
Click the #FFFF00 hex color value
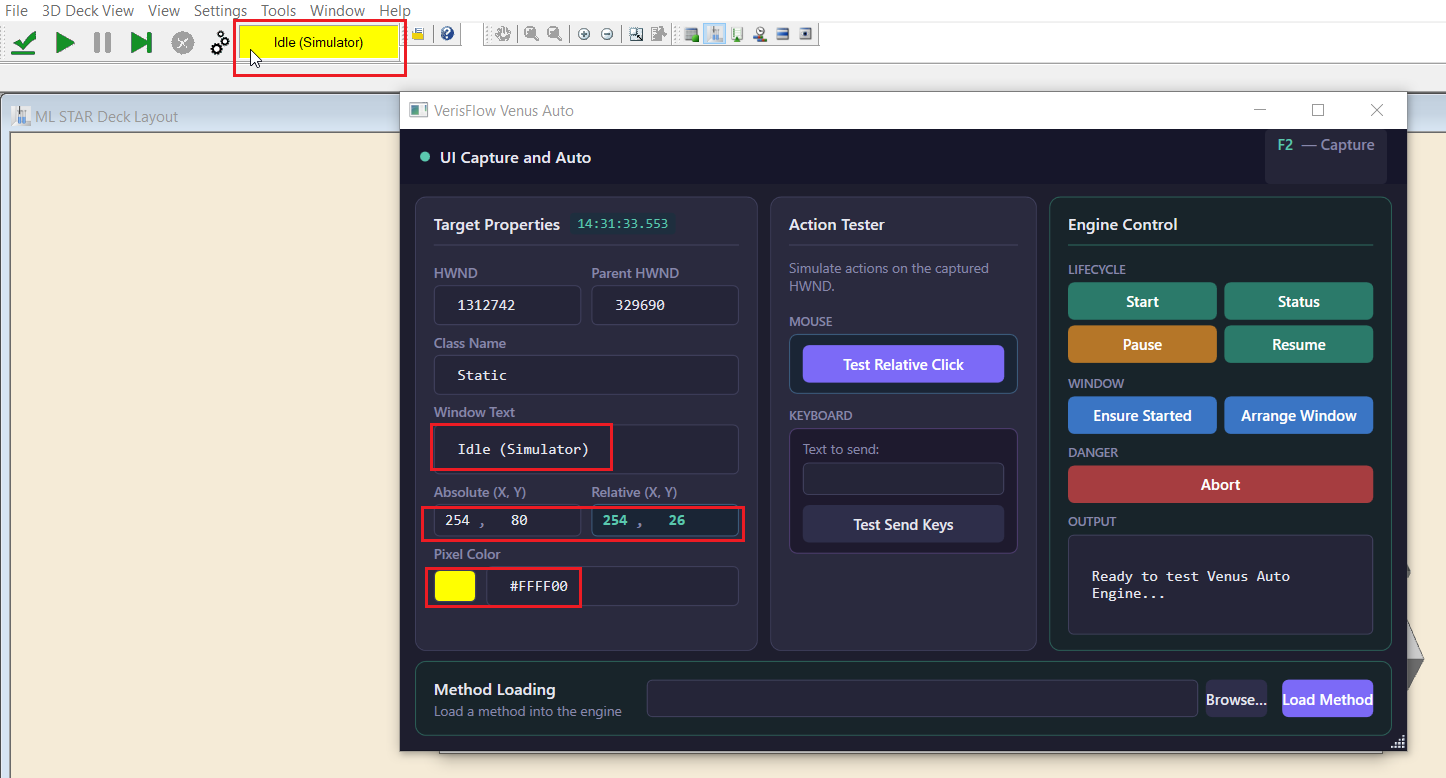538,586
